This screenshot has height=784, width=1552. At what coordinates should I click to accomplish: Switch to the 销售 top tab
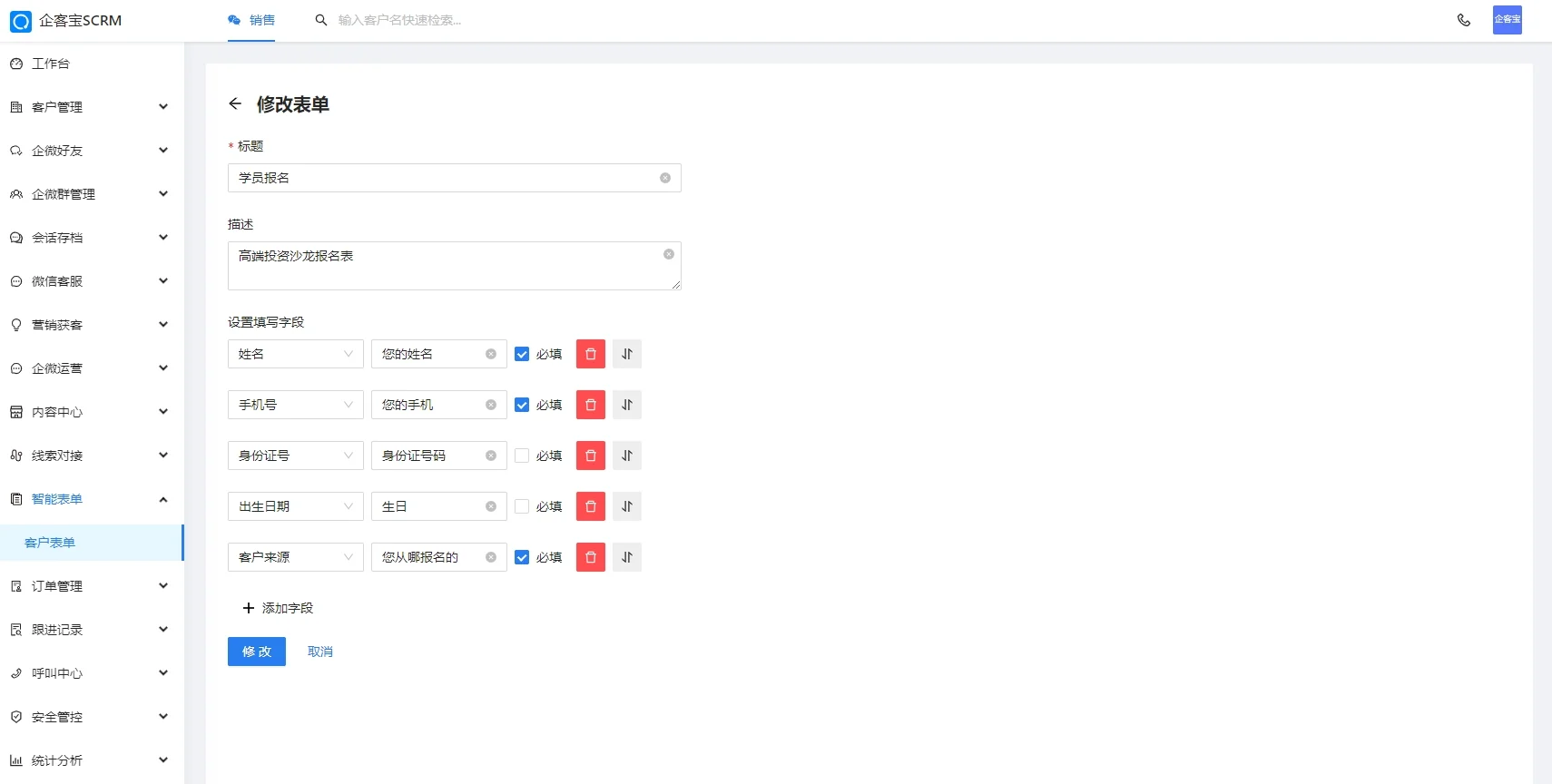click(251, 20)
